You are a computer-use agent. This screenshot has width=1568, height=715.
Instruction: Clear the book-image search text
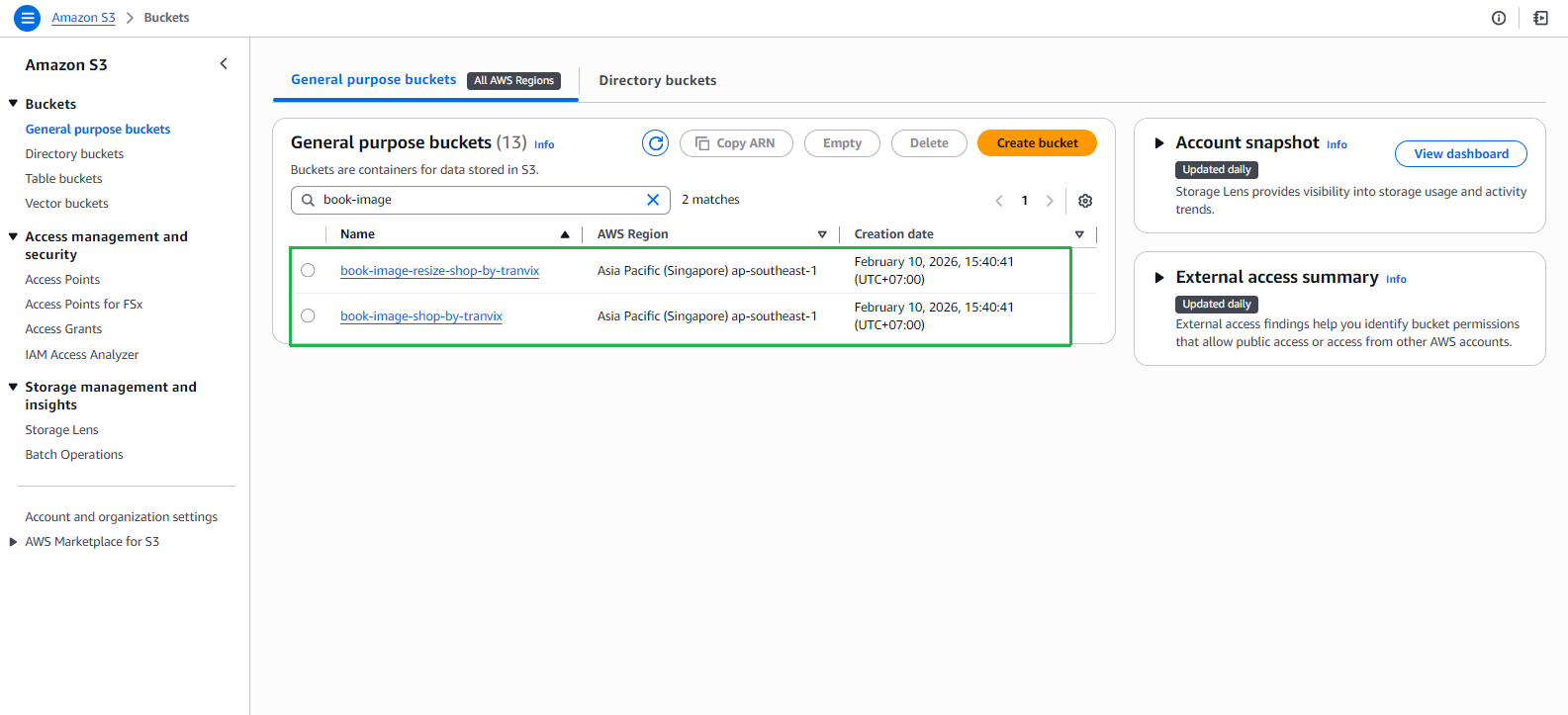point(653,200)
